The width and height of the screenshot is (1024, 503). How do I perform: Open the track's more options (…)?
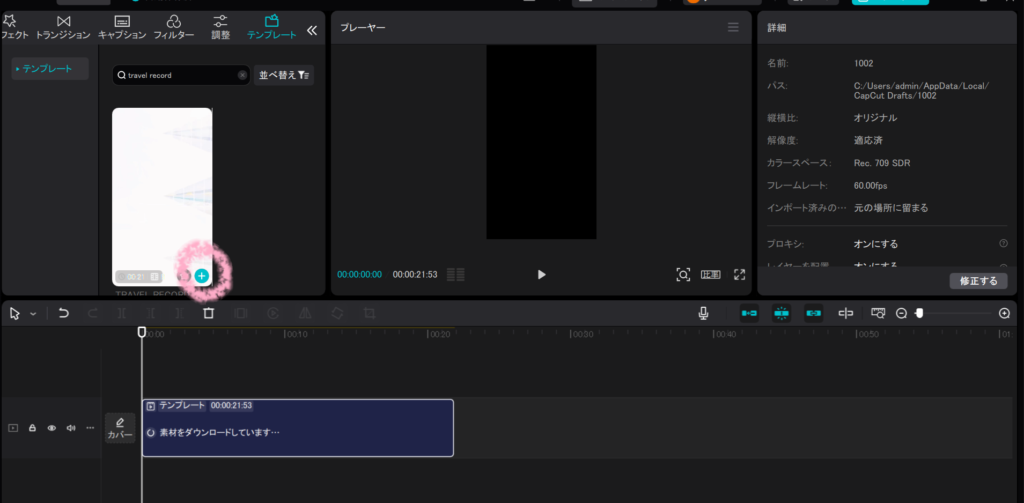pyautogui.click(x=90, y=428)
